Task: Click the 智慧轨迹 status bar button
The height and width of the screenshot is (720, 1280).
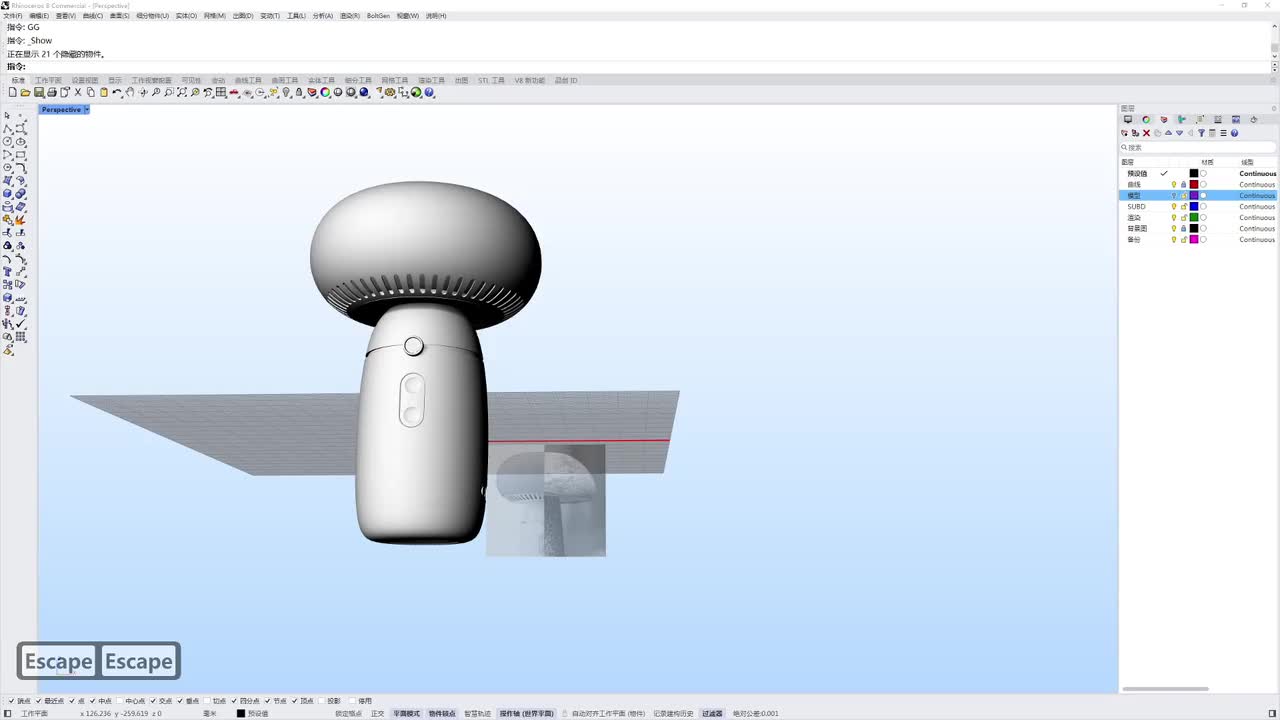Action: 477,713
